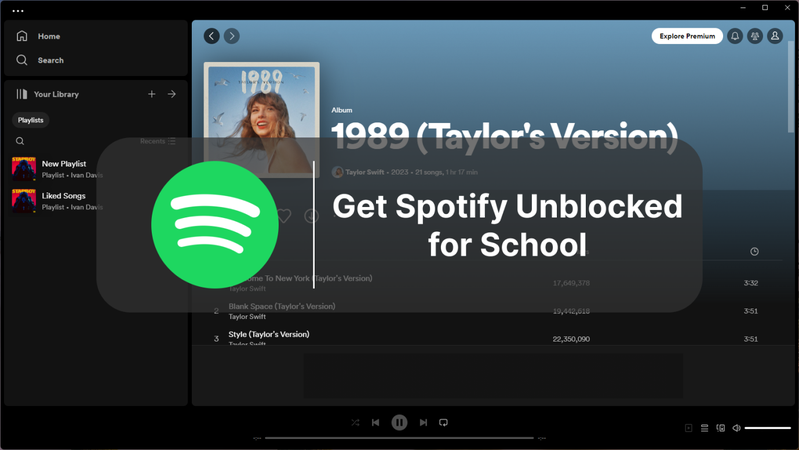
Task: Click the Home house icon
Action: click(x=22, y=36)
